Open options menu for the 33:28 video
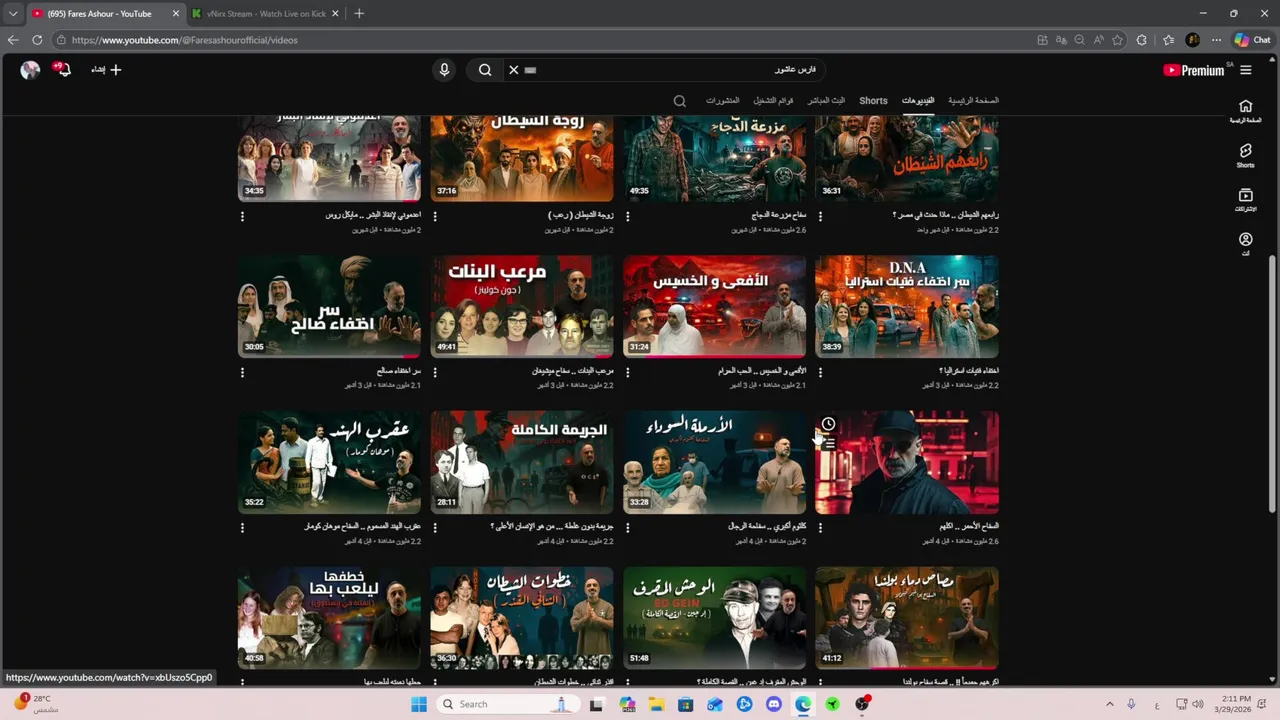Screen dimensions: 1280x720 (x=628, y=527)
